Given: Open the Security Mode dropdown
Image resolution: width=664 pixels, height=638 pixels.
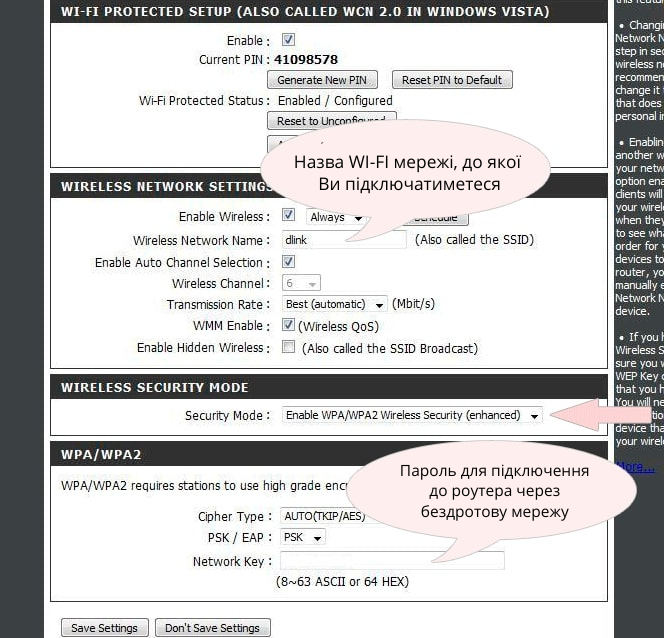Looking at the screenshot, I should [411, 415].
